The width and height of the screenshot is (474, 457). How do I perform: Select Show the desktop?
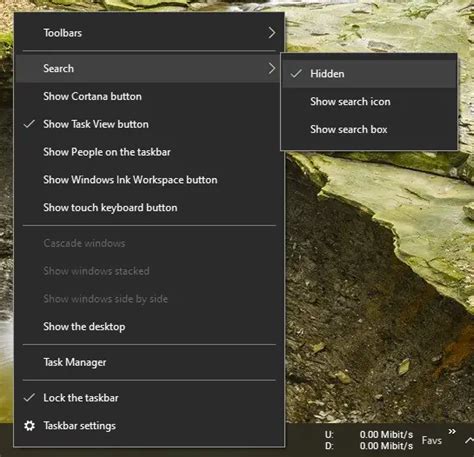coord(149,326)
